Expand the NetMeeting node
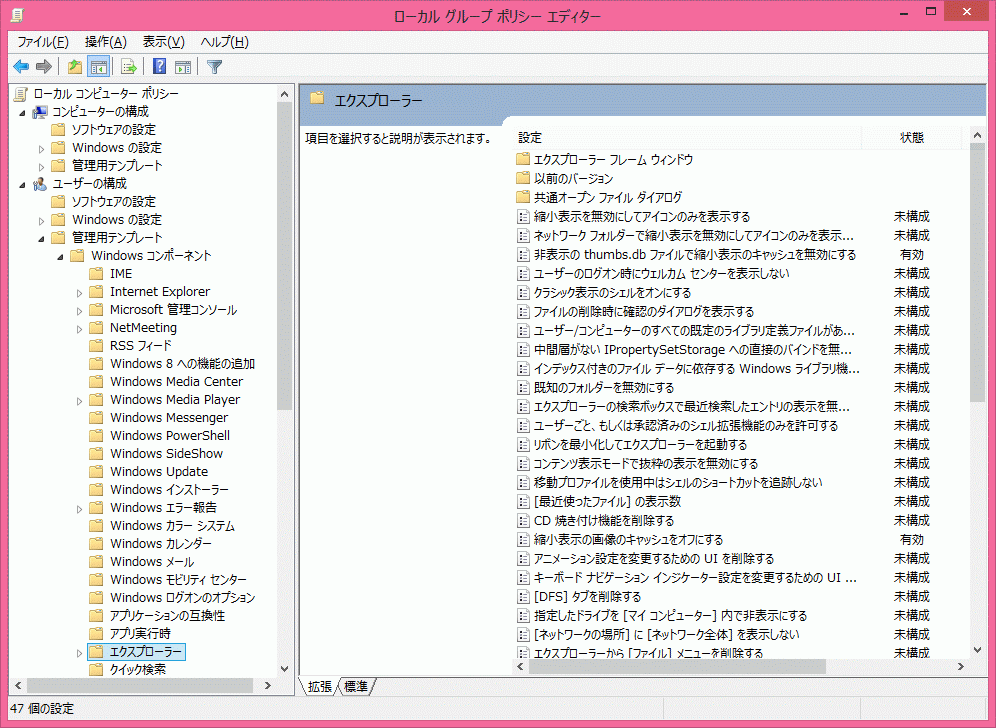Image resolution: width=996 pixels, height=728 pixels. coord(79,329)
